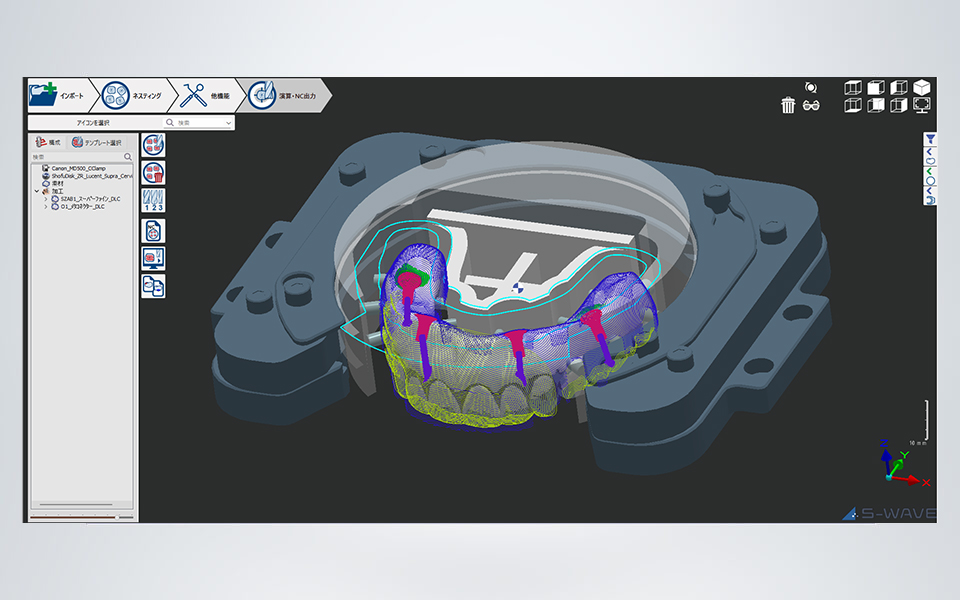Switch to the テンプレート選択 tab
960x600 pixels.
(x=96, y=143)
